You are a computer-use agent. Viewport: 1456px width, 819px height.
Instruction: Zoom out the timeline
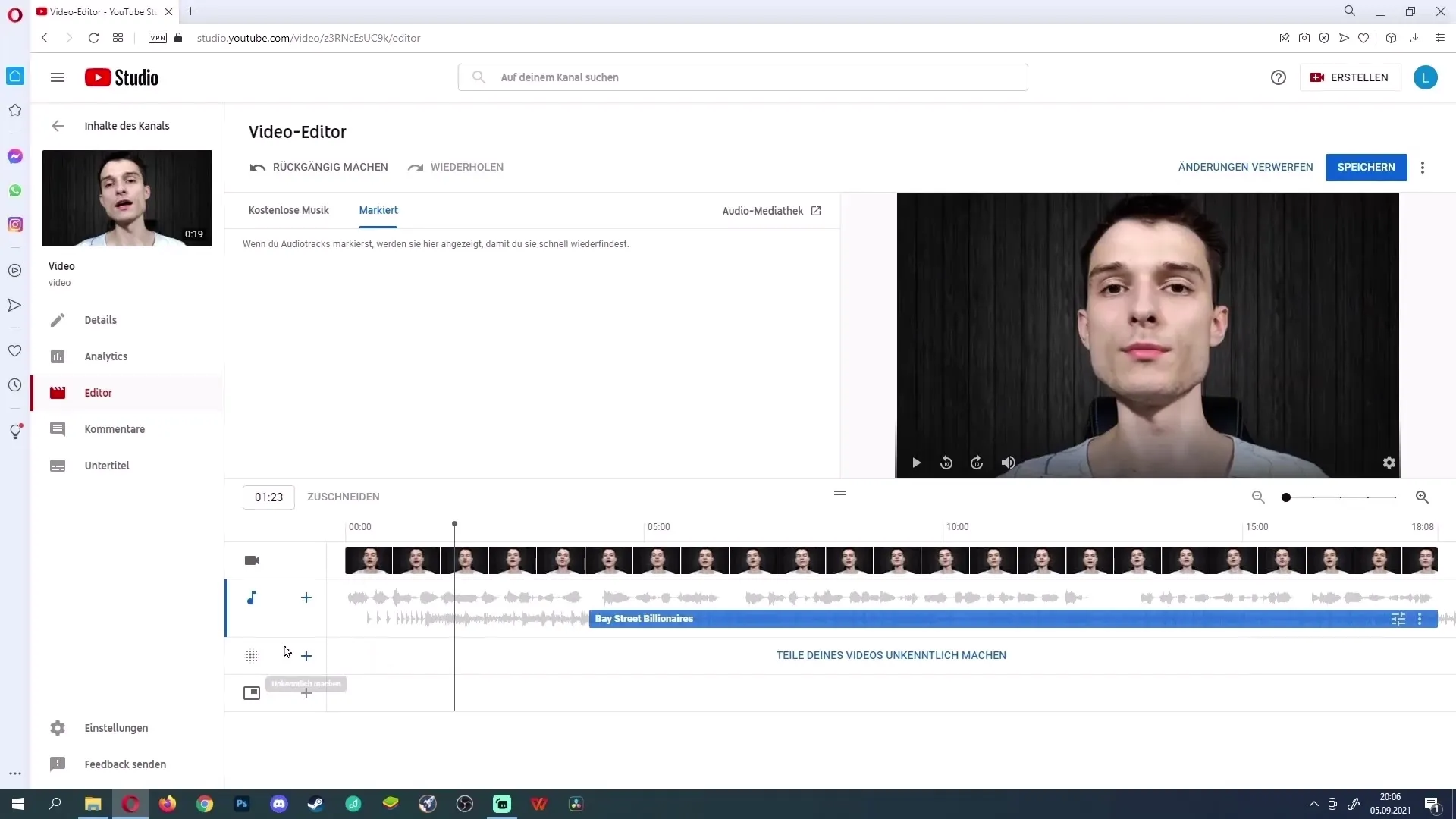point(1258,497)
